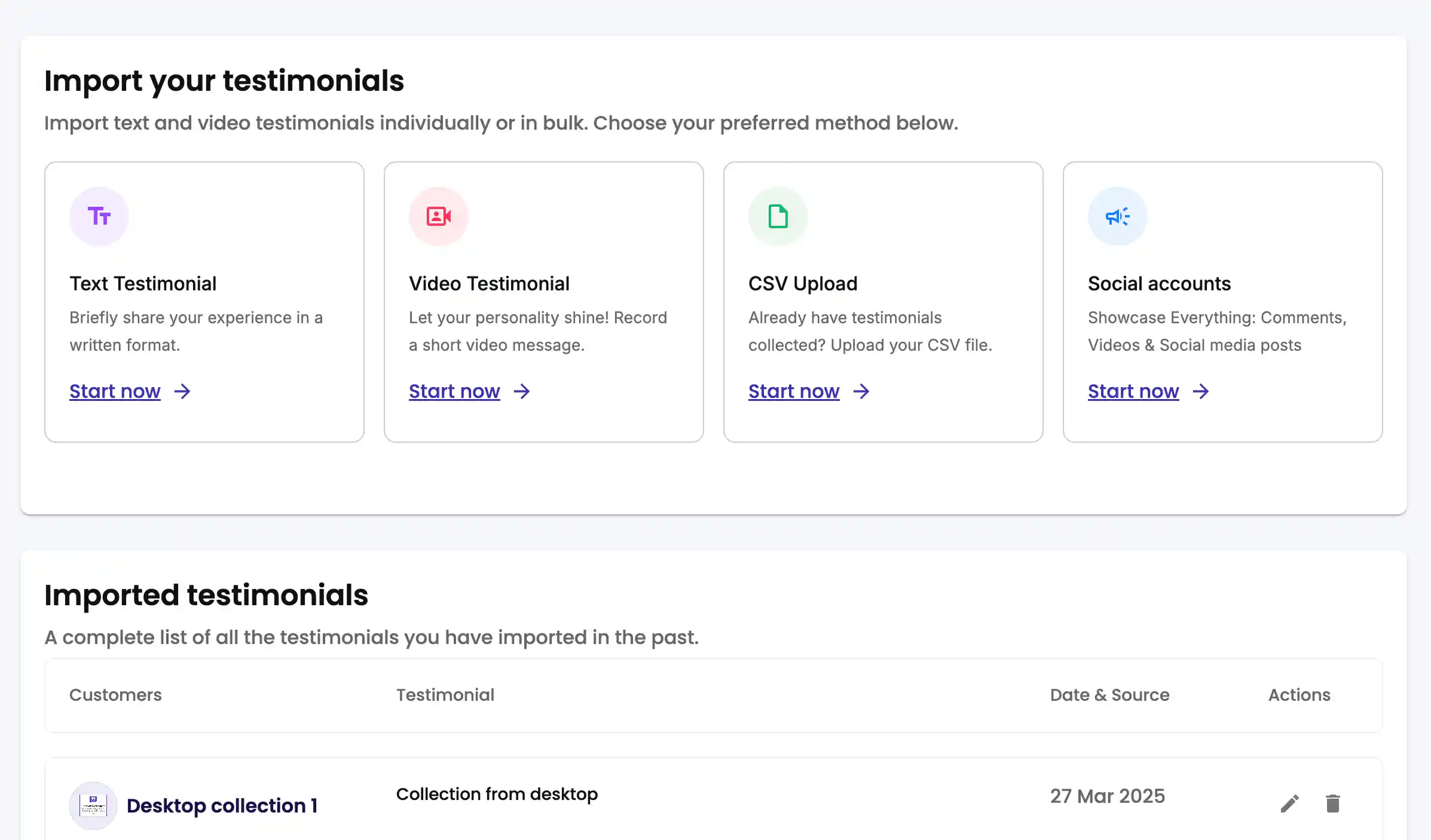The image size is (1431, 840).
Task: Open Desktop collection 1
Action: [222, 805]
